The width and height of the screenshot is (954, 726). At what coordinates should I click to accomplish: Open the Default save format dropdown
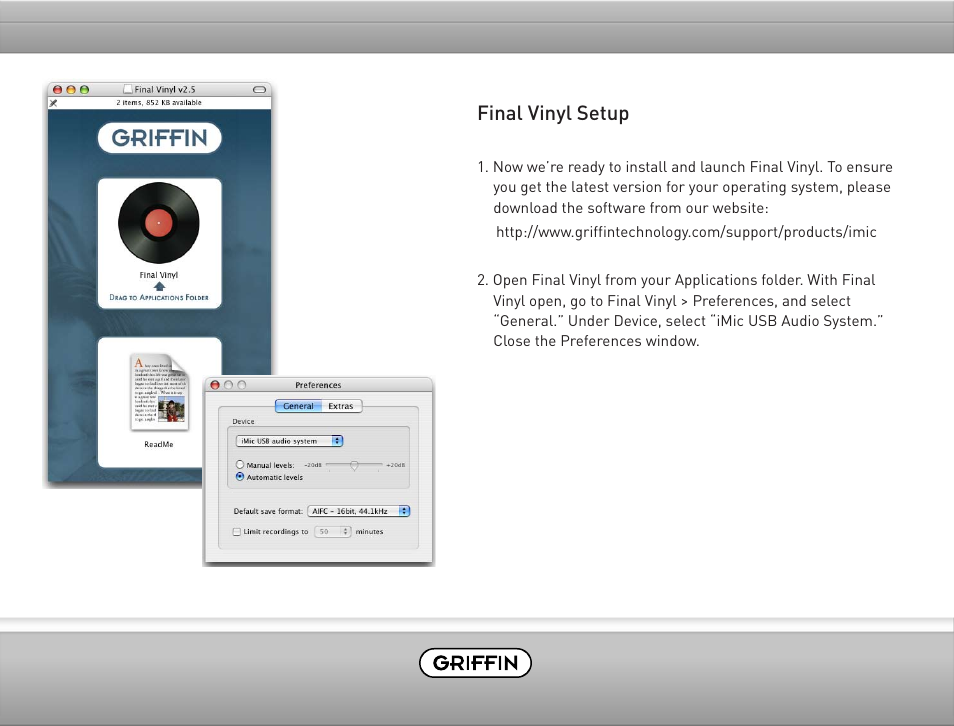pyautogui.click(x=358, y=511)
